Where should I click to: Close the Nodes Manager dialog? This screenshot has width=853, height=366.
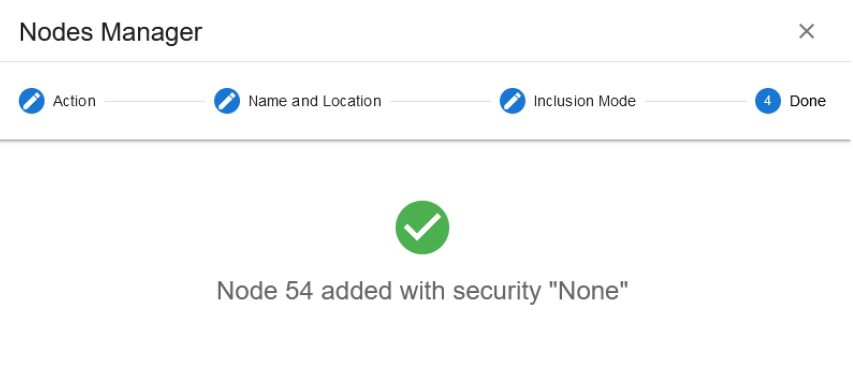point(806,32)
